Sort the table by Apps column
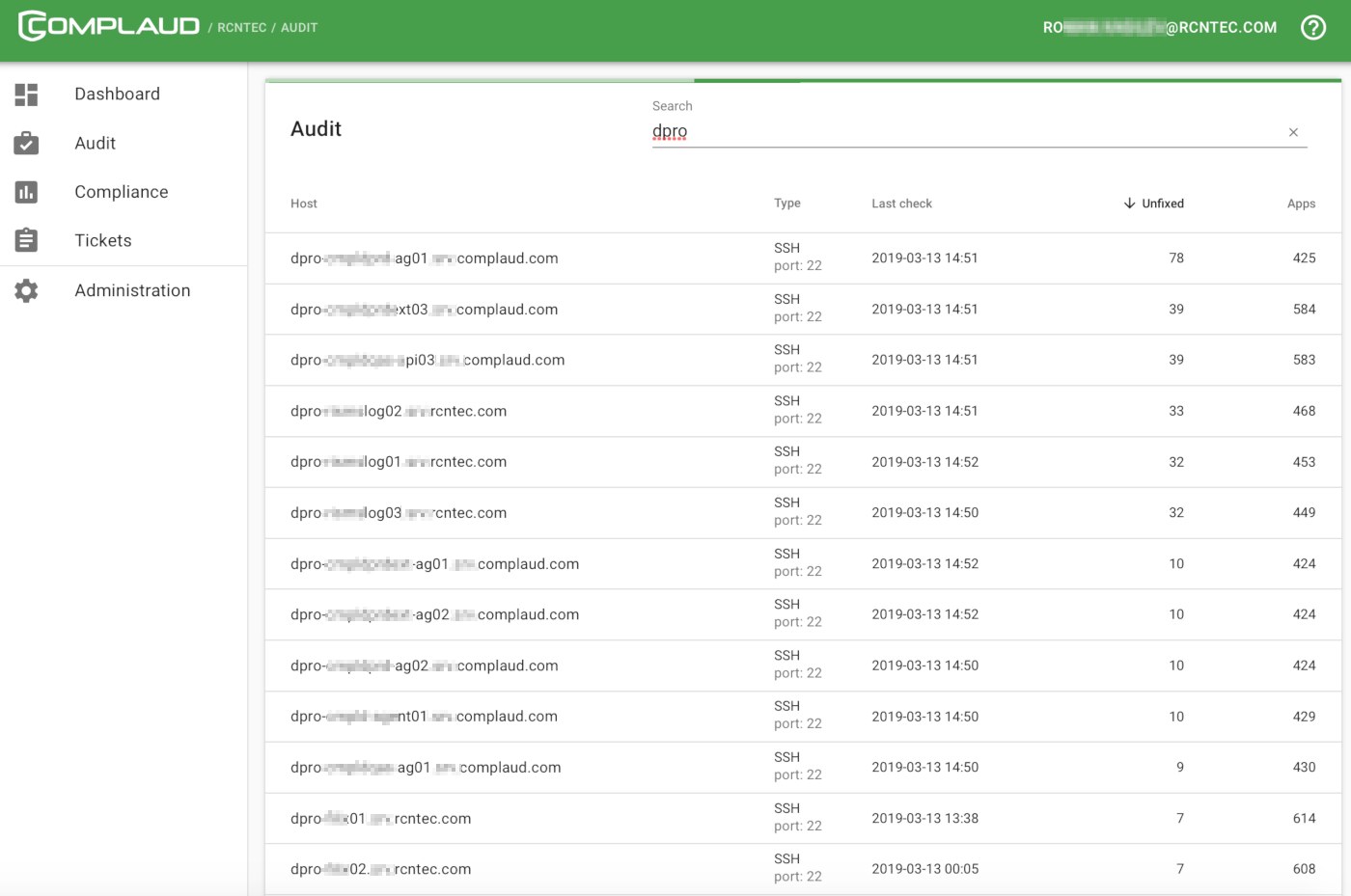Viewport: 1351px width, 896px height. click(x=1301, y=204)
